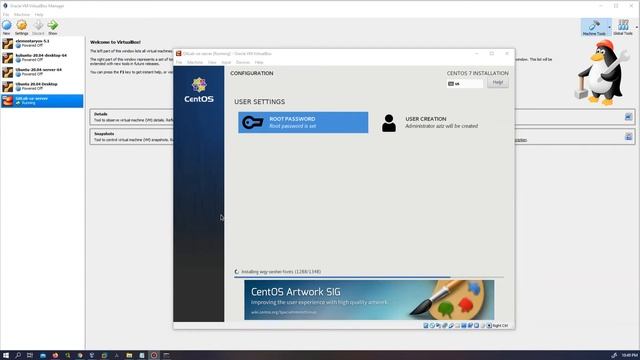Viewport: 640px width, 360px height.
Task: Select the Global Tools button
Action: 623,27
